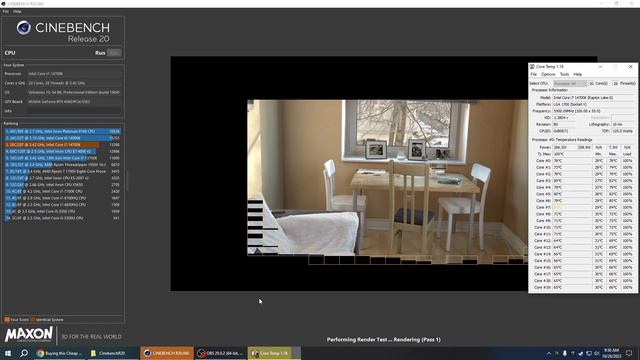Viewport: 640px width, 360px height.
Task: Open the Windows Start menu
Action: pos(7,353)
